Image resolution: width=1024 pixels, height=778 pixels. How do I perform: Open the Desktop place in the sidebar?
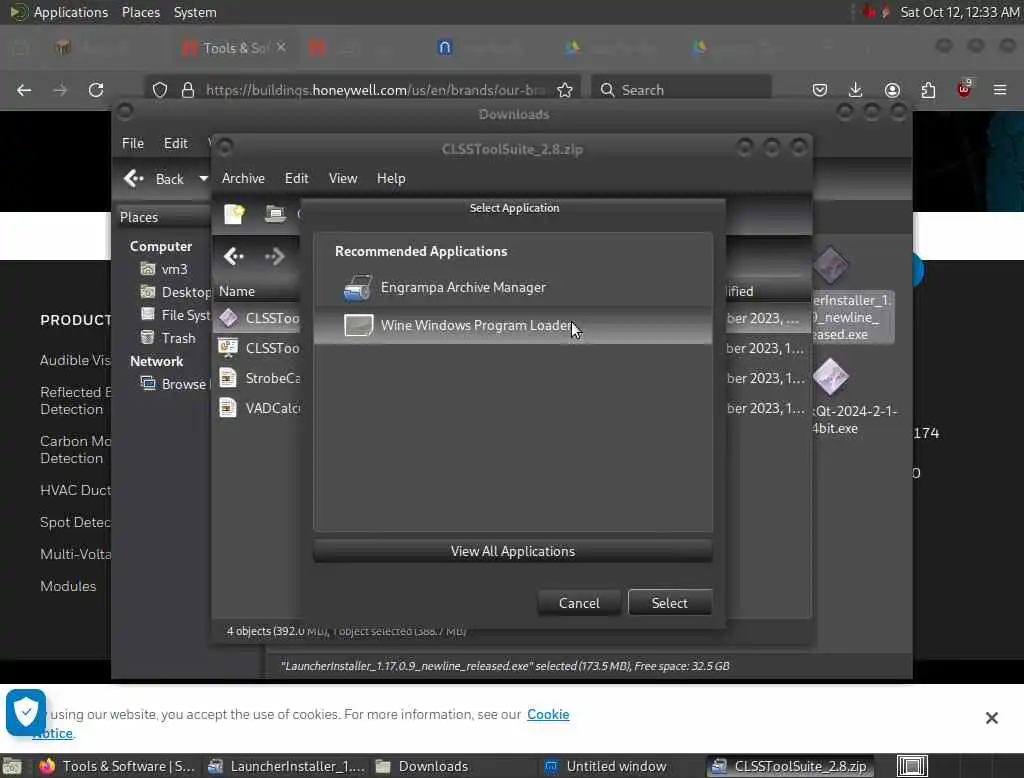point(175,292)
